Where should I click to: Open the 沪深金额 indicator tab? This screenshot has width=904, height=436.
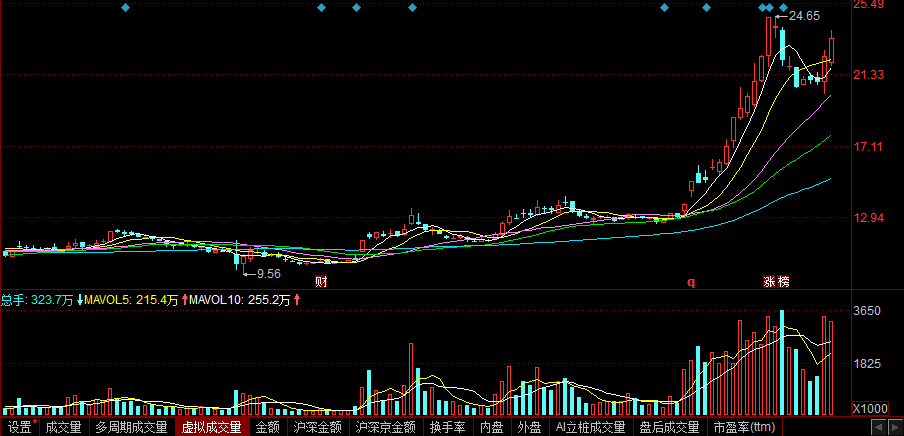click(x=317, y=427)
